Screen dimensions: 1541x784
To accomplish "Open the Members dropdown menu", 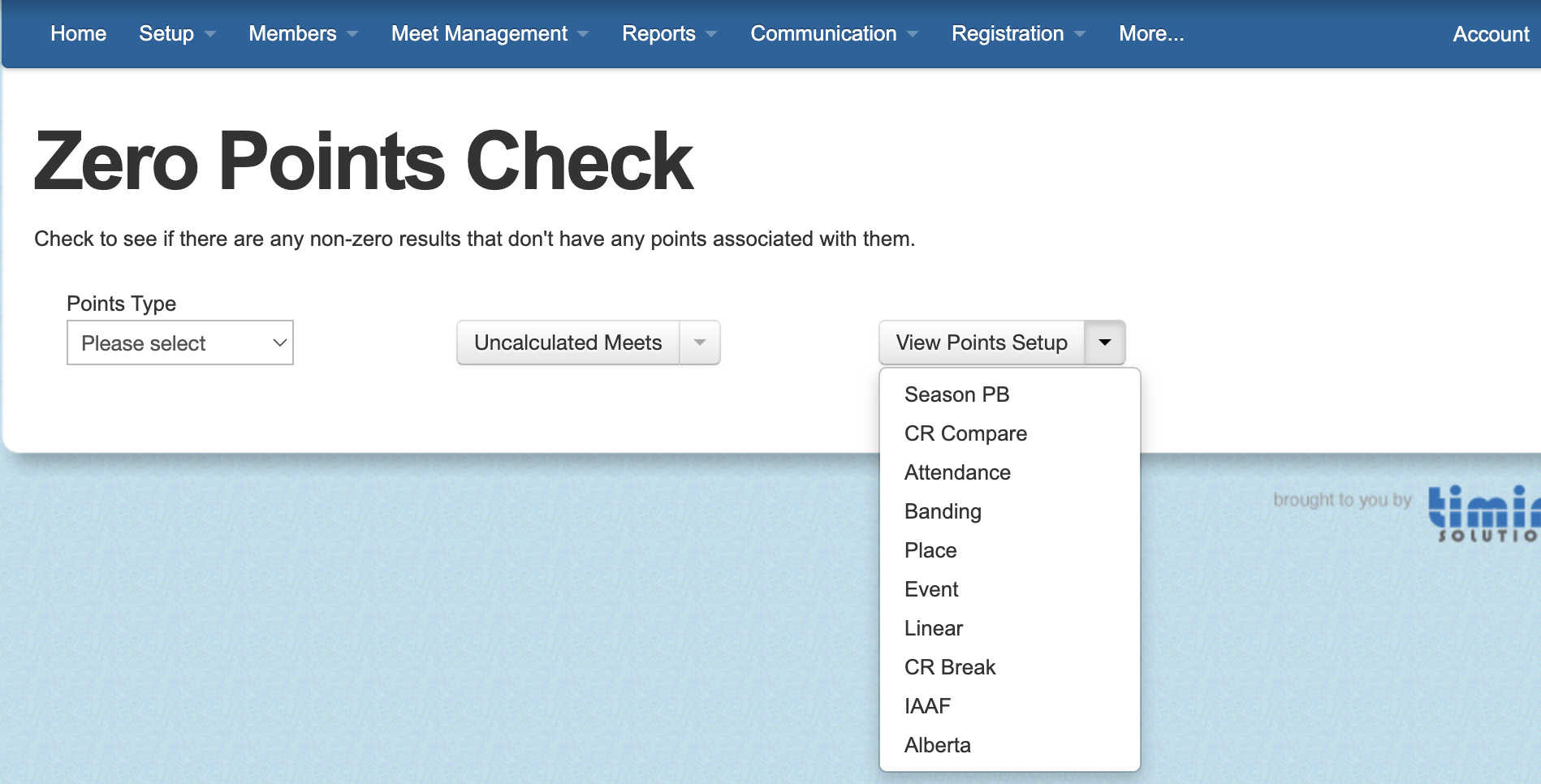I will [303, 33].
